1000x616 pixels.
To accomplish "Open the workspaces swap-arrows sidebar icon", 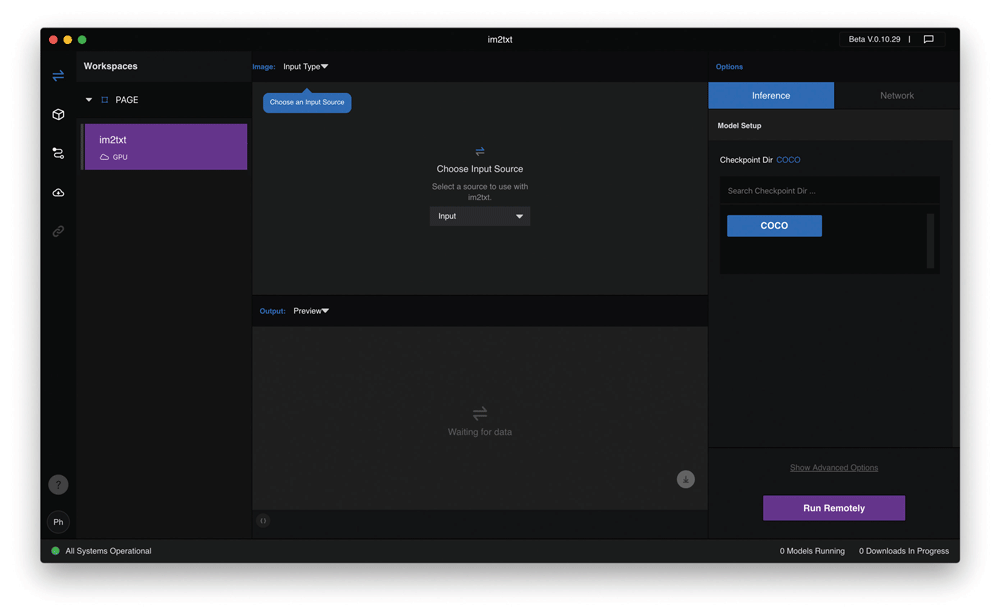I will pyautogui.click(x=58, y=76).
